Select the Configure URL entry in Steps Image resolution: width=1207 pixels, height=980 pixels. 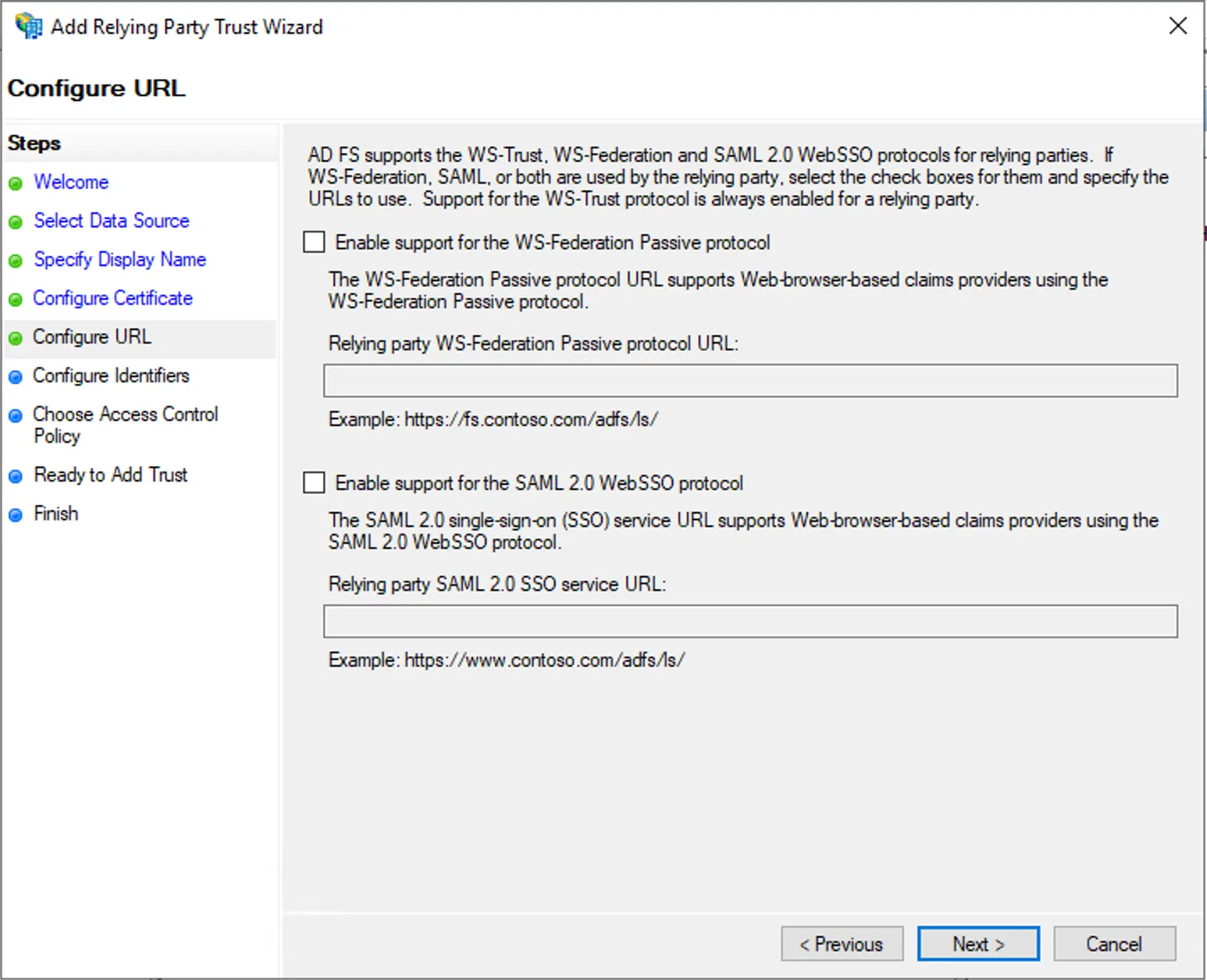tap(92, 337)
